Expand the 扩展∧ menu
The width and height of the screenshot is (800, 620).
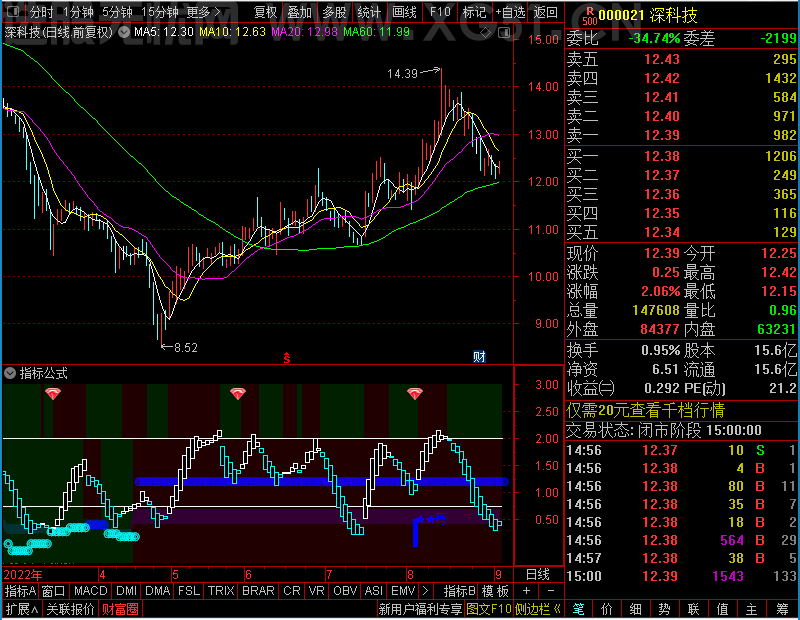click(x=22, y=609)
